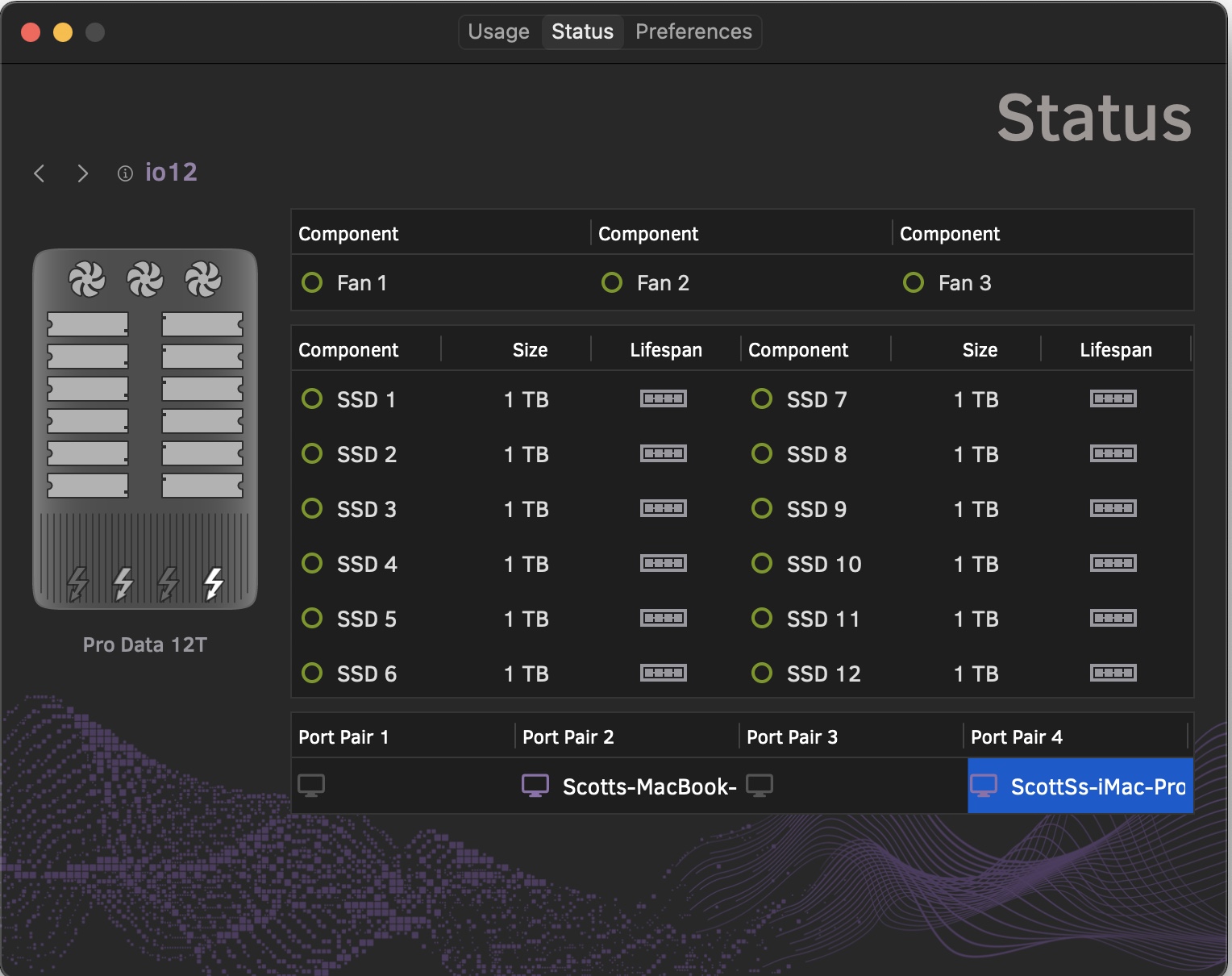Click the Pro Data 12T device illustration

click(x=145, y=429)
